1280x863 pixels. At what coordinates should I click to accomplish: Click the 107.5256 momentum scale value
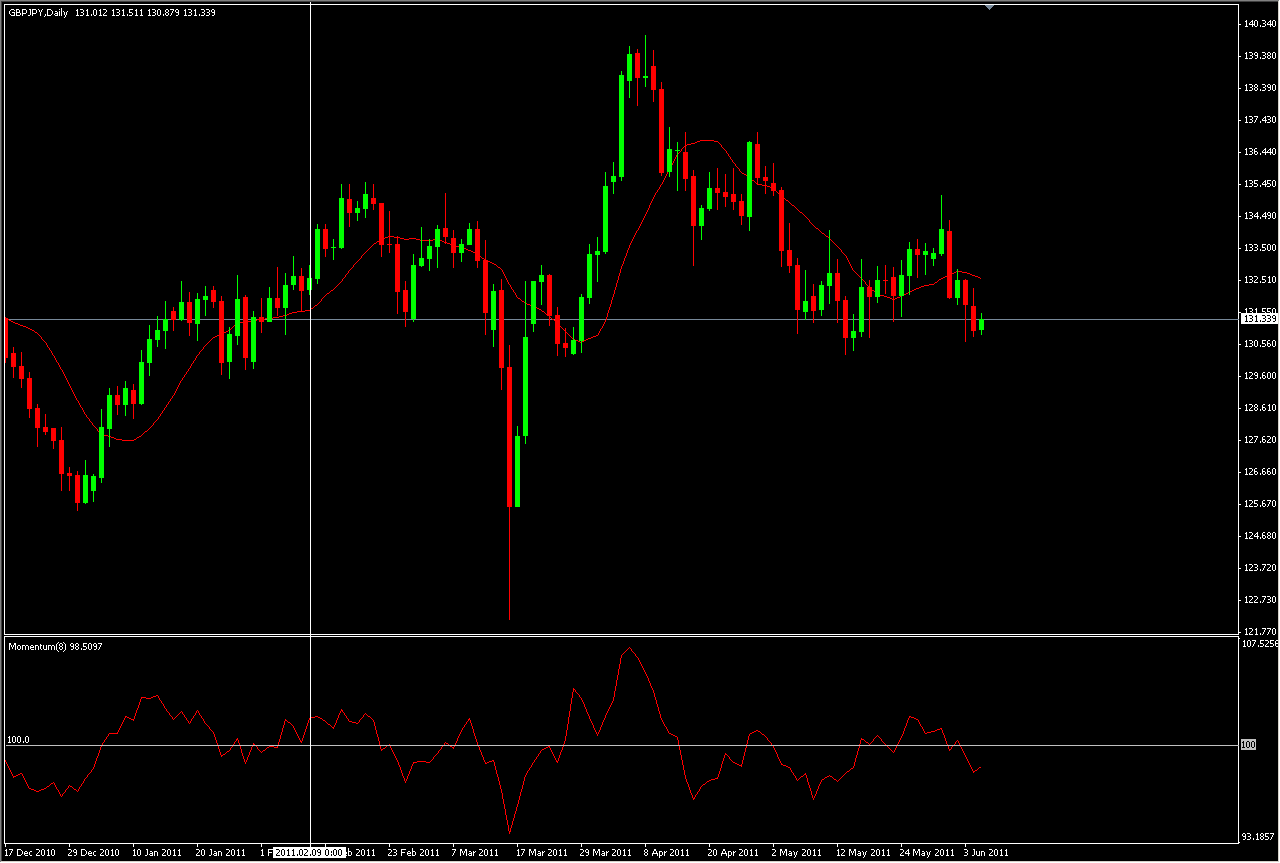pos(1259,644)
